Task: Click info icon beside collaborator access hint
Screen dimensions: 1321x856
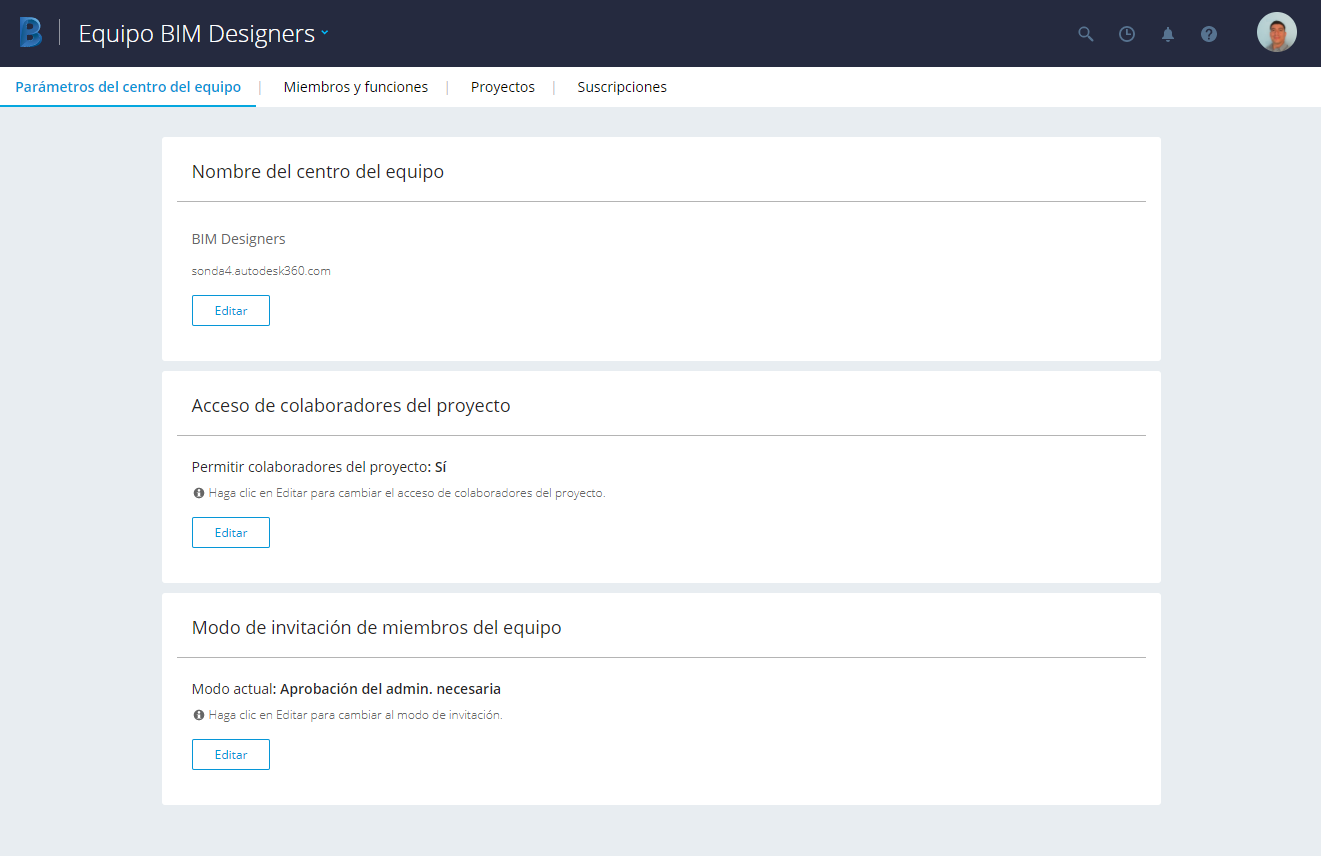Action: [199, 493]
